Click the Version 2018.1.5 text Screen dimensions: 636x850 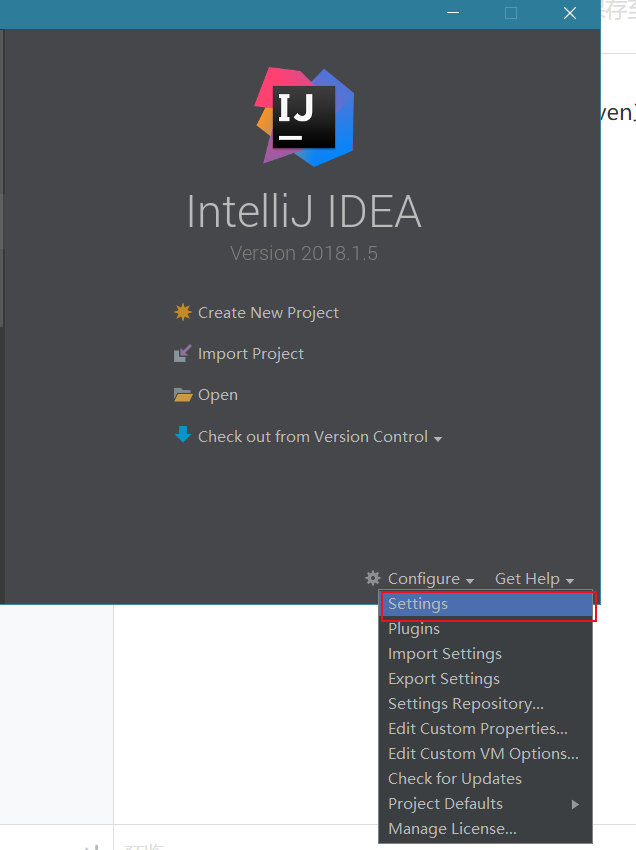tap(304, 253)
